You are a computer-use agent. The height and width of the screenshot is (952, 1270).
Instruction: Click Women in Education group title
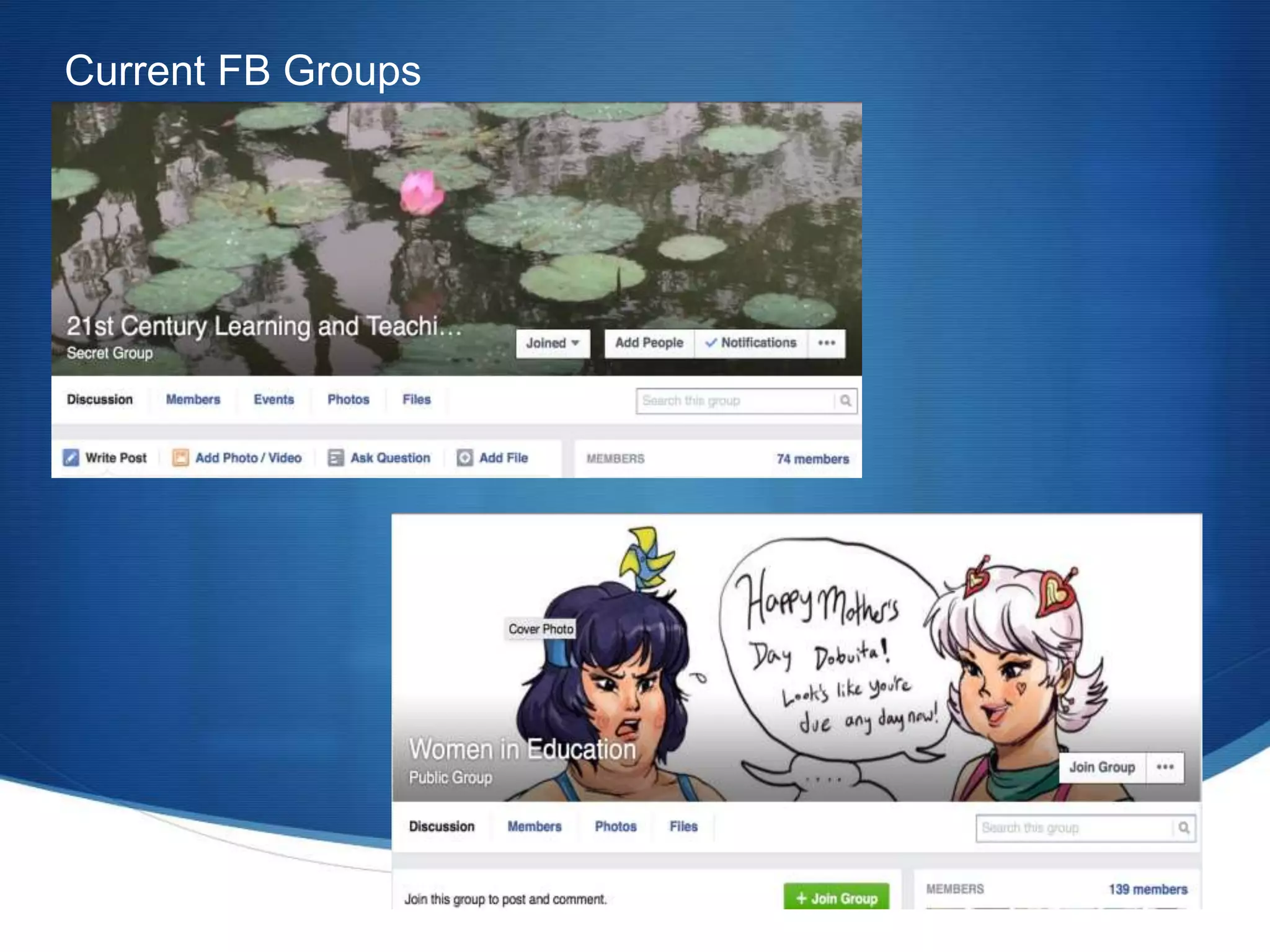point(522,749)
